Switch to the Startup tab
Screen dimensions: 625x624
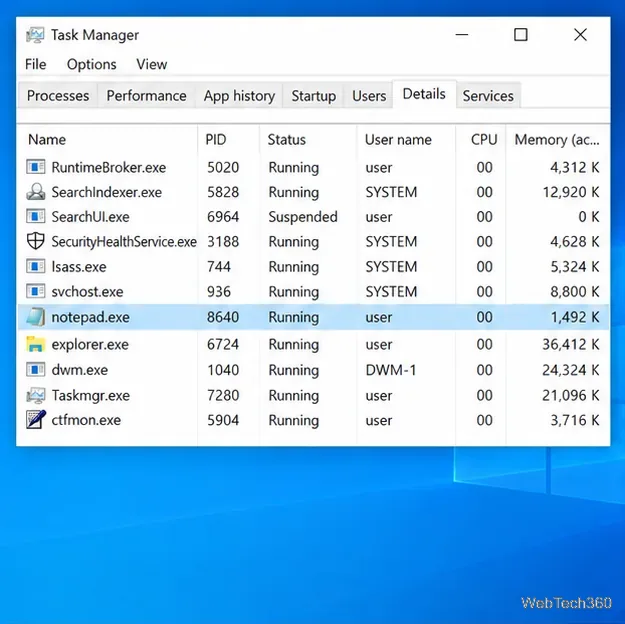pos(313,96)
